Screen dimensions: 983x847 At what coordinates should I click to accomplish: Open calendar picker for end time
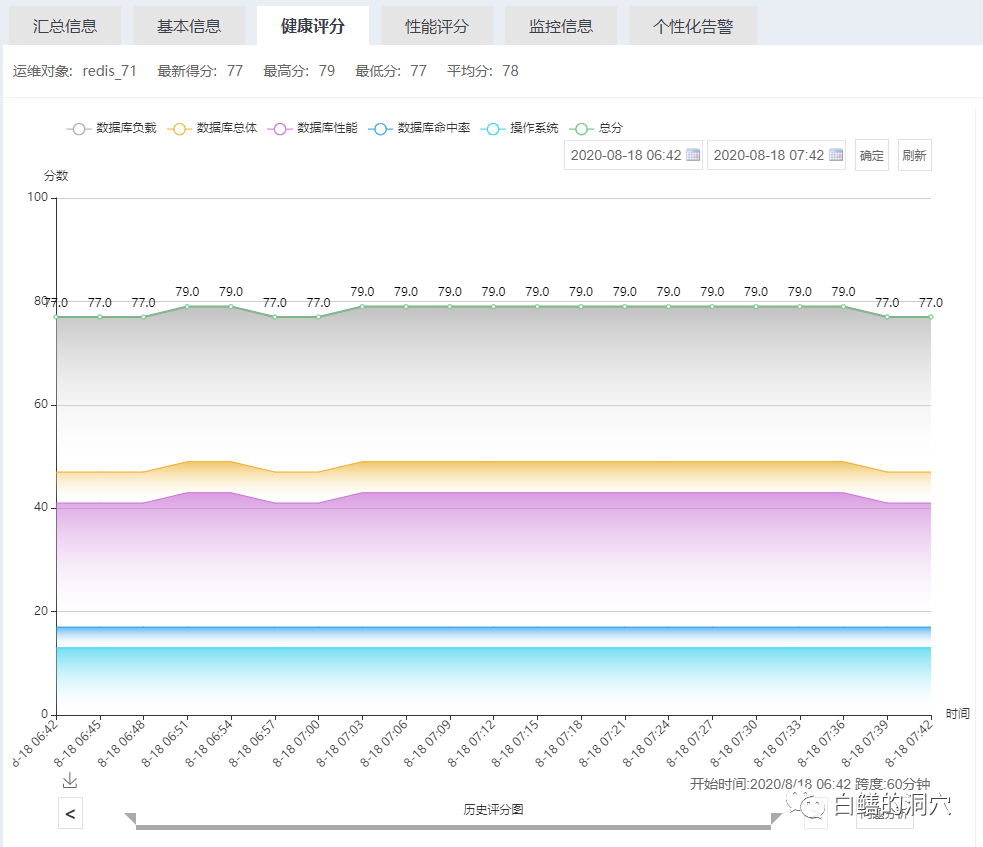pos(836,155)
